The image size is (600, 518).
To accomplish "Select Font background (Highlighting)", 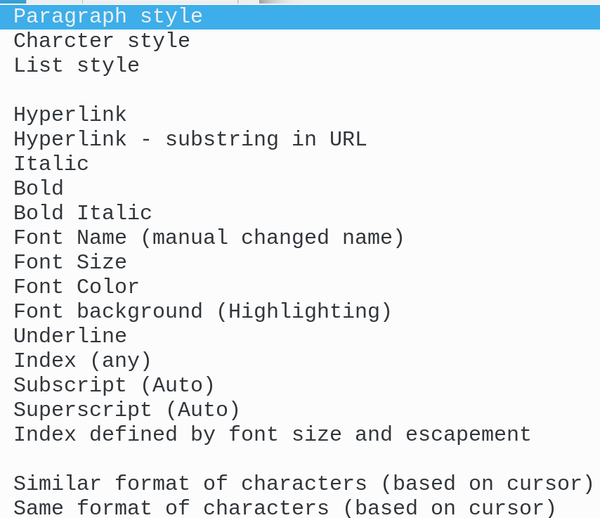I will [300, 311].
